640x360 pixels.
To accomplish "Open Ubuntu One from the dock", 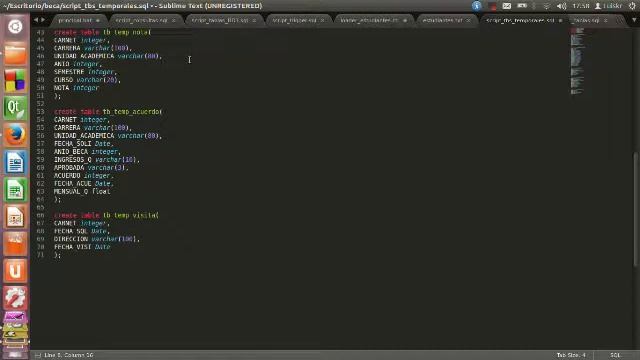I will 15,271.
